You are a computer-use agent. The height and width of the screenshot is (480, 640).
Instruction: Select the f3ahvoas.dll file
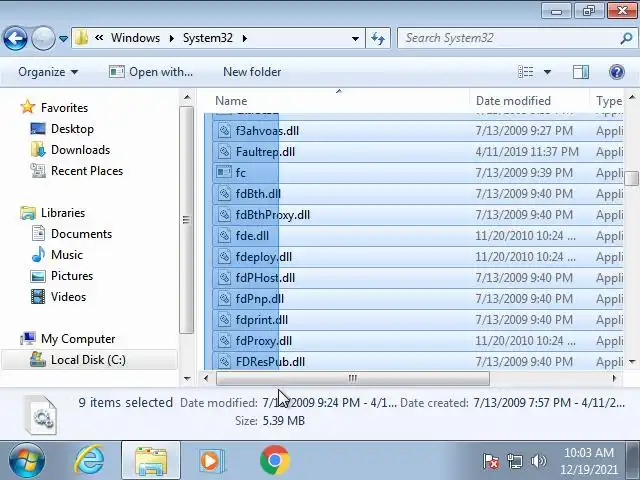pos(418,131)
